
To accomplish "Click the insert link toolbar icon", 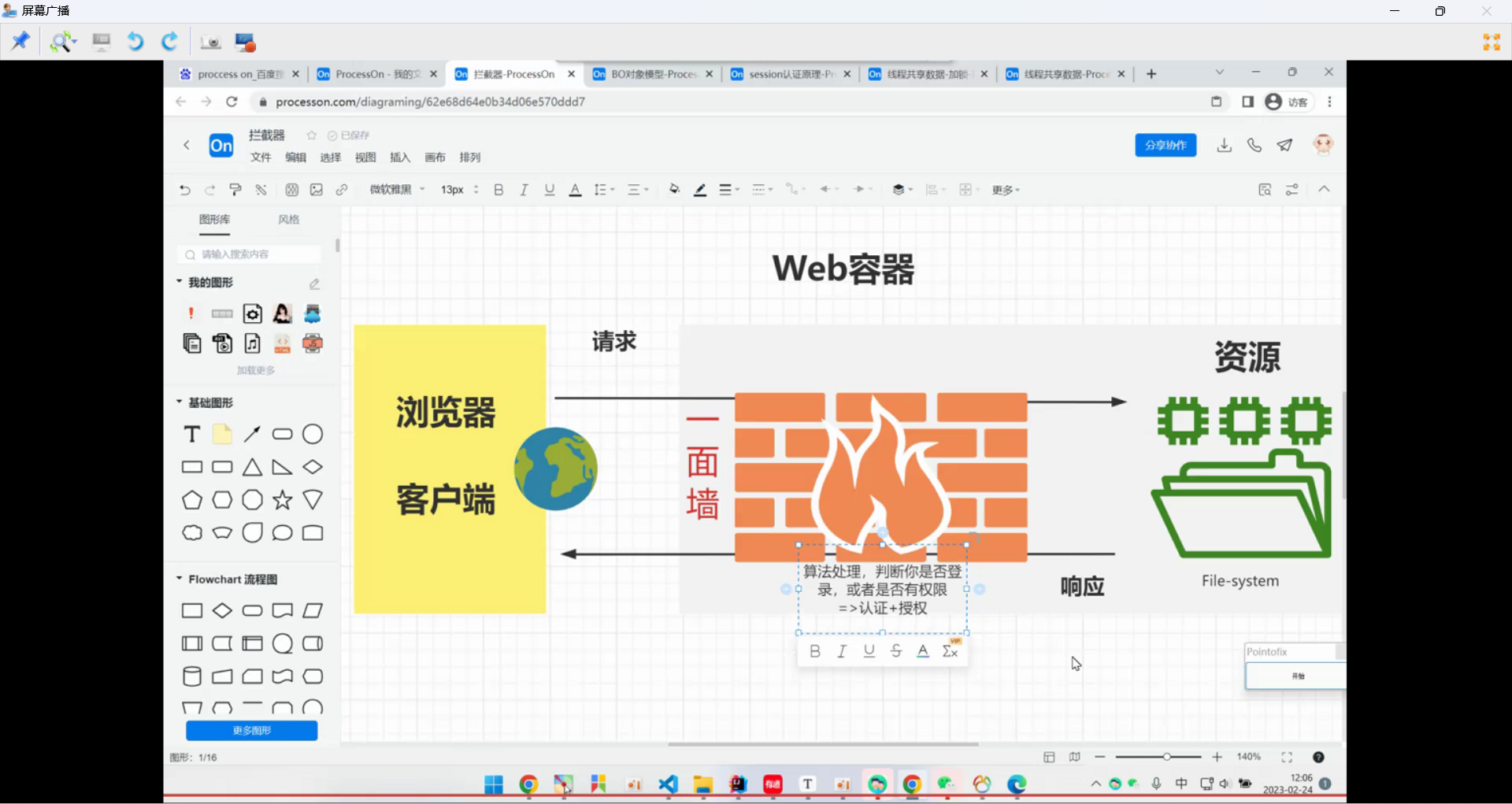I will [x=342, y=190].
